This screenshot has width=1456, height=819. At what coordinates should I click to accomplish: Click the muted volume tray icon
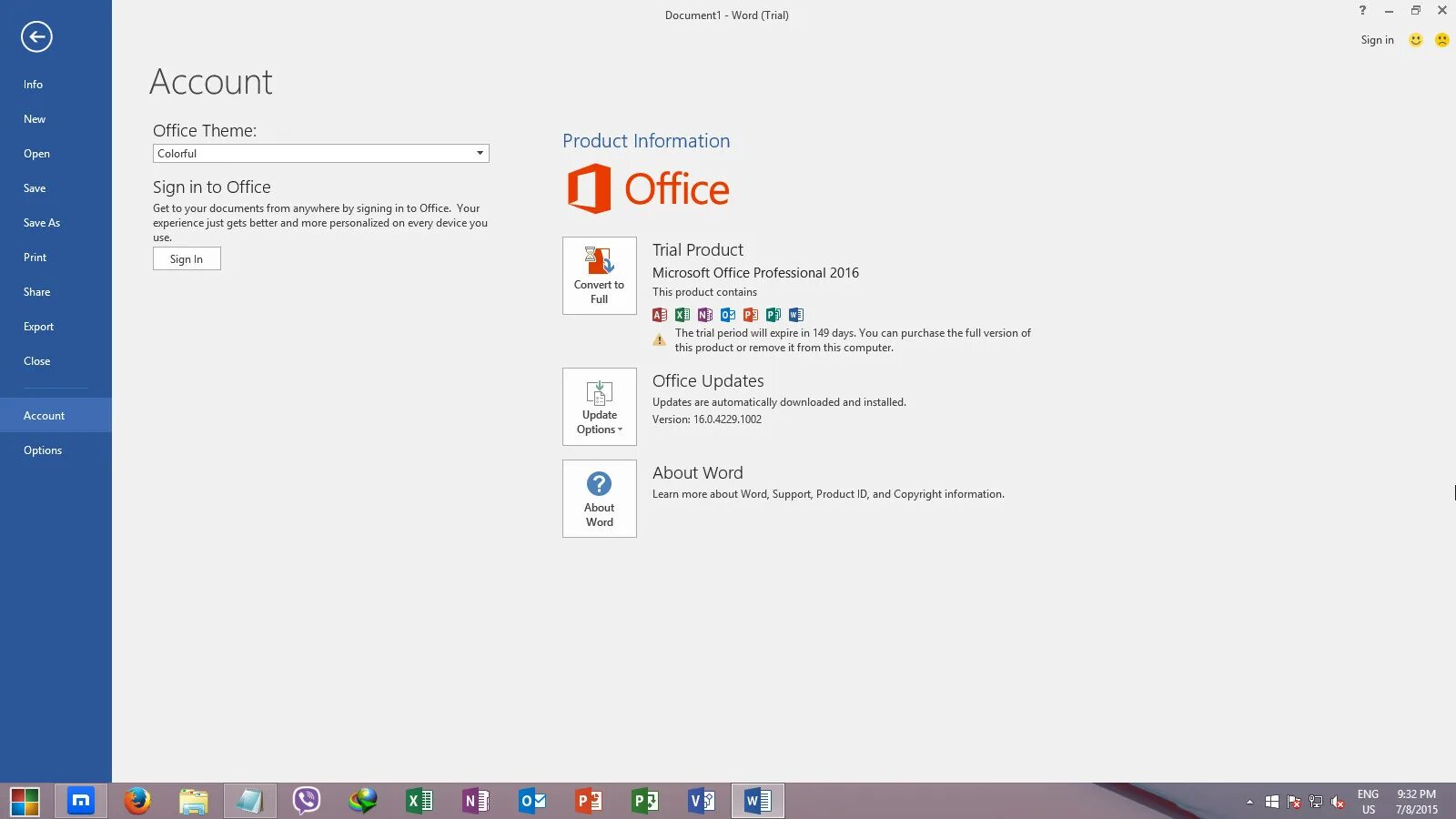(1338, 802)
